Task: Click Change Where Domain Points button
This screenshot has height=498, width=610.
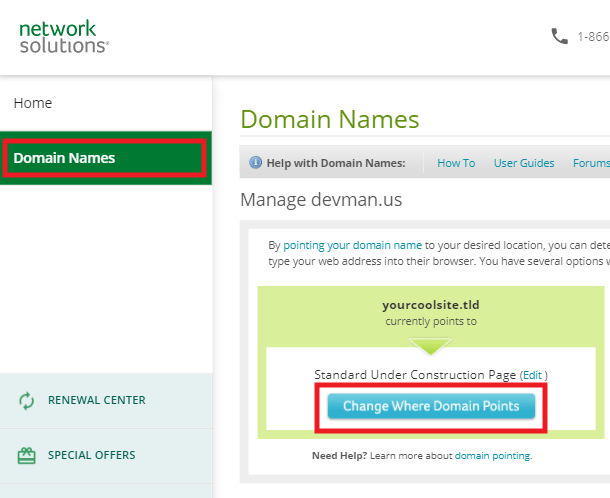Action: click(431, 406)
